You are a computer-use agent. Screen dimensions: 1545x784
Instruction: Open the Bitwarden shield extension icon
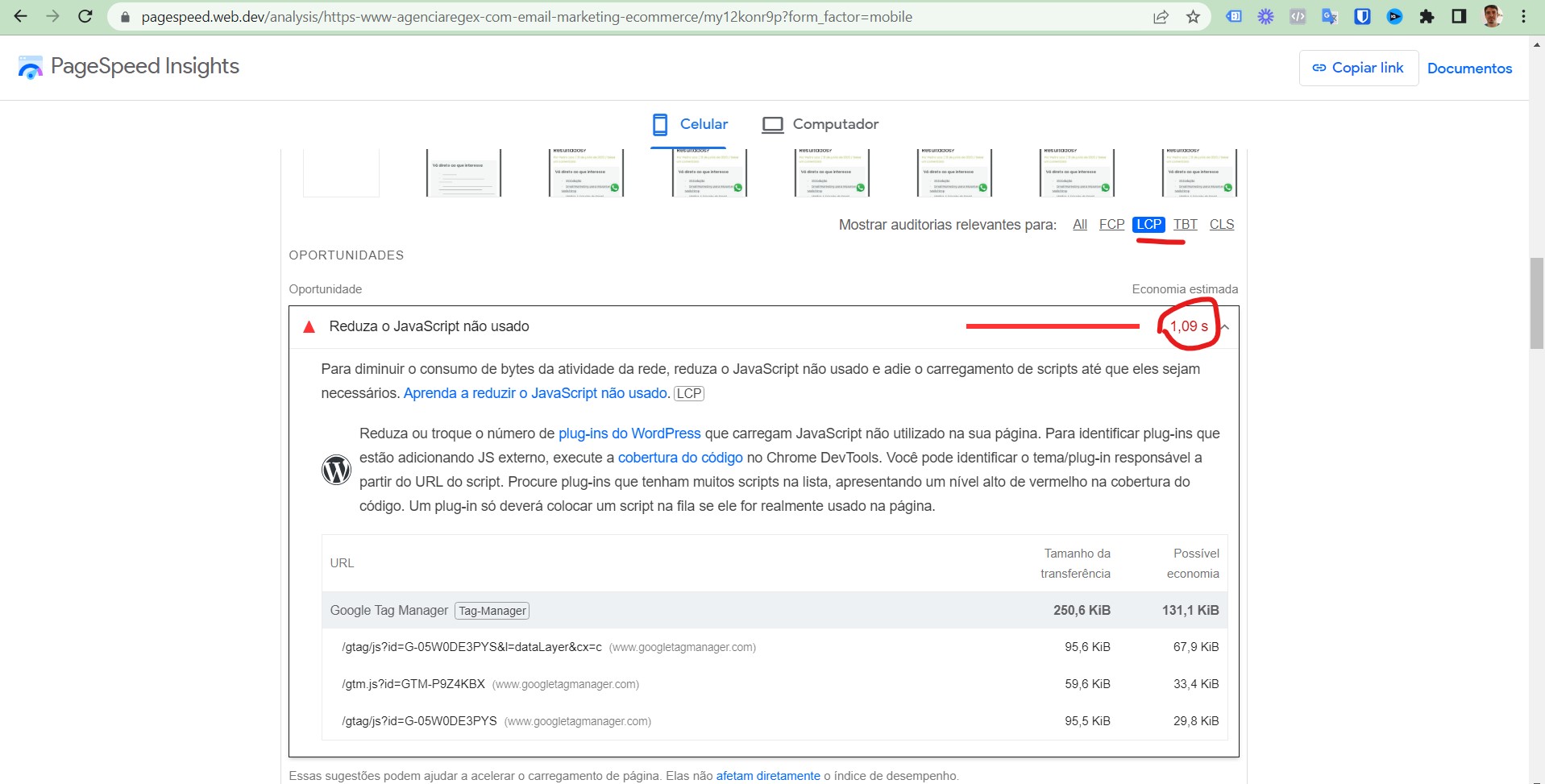[x=1362, y=16]
